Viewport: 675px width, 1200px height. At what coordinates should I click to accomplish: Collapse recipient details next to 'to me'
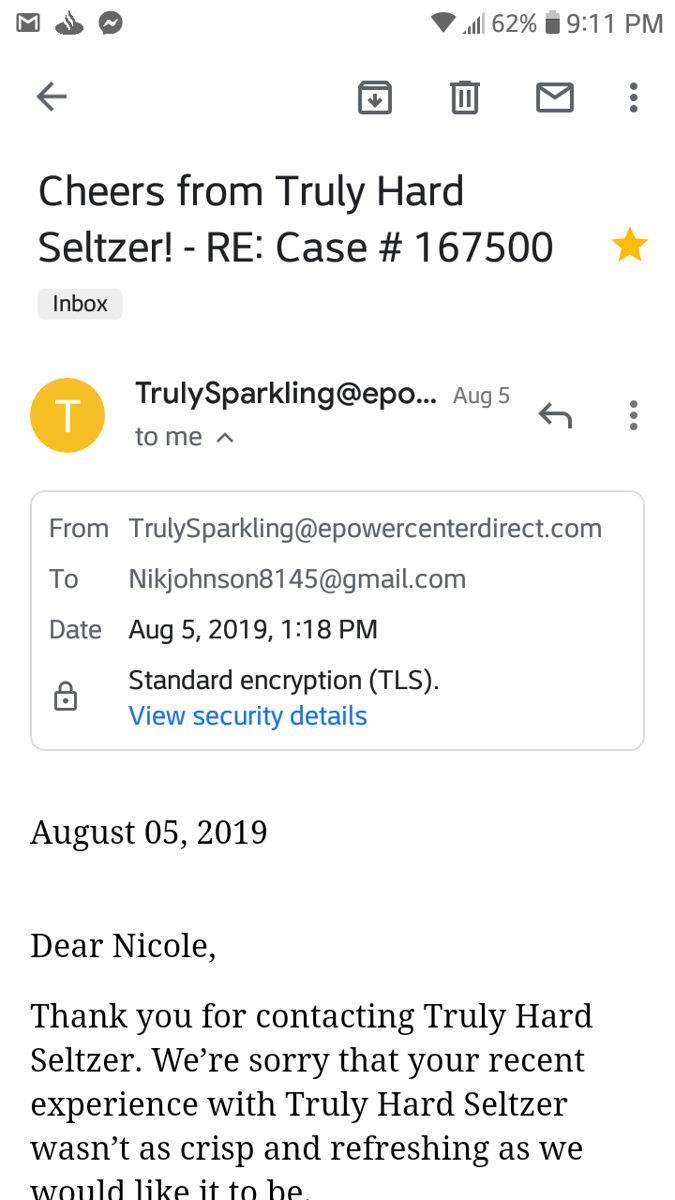coord(226,437)
